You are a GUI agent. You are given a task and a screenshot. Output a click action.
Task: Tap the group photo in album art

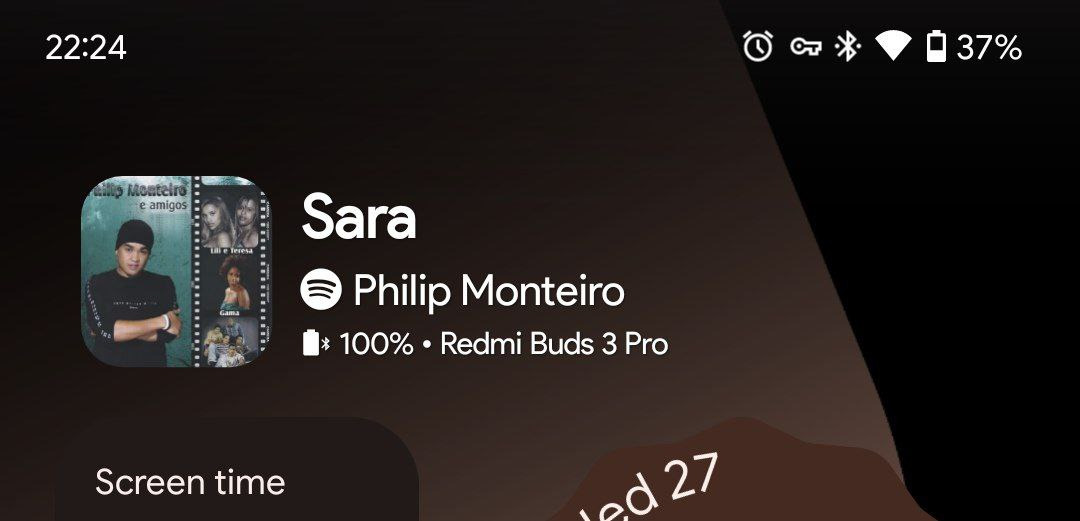[x=230, y=340]
